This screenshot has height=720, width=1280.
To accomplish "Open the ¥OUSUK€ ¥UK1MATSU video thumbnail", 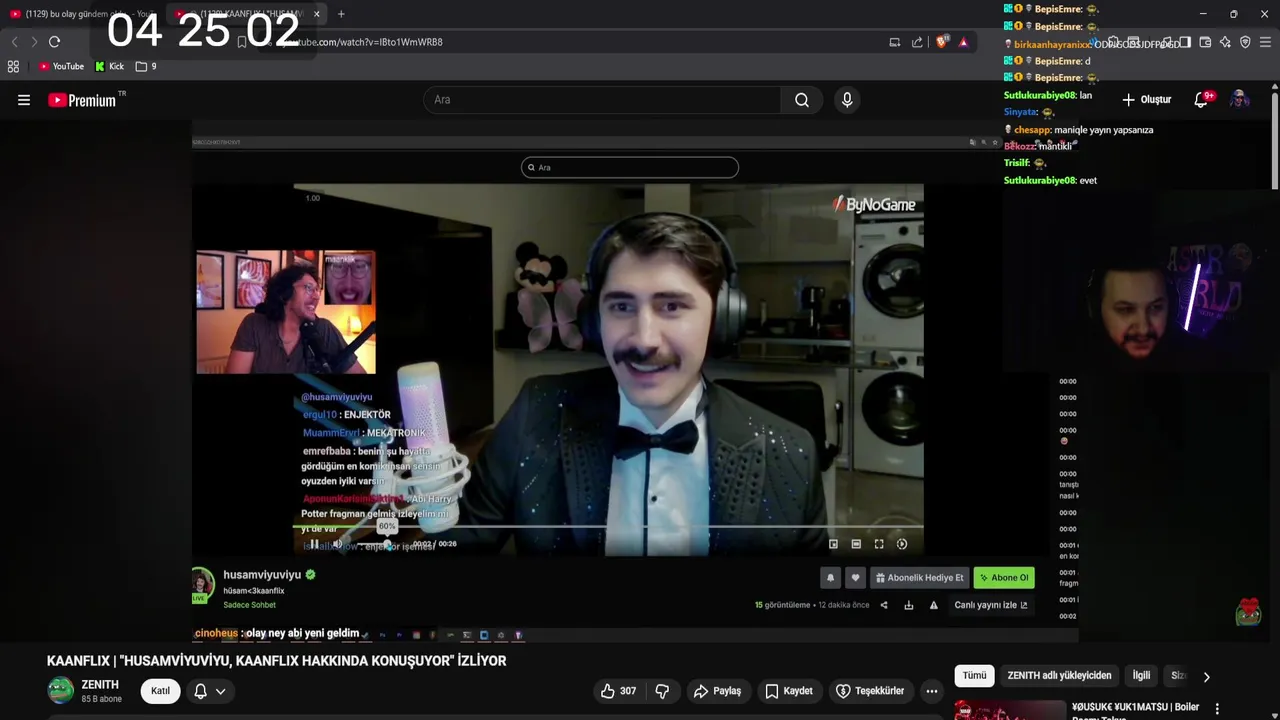I will pyautogui.click(x=1009, y=710).
